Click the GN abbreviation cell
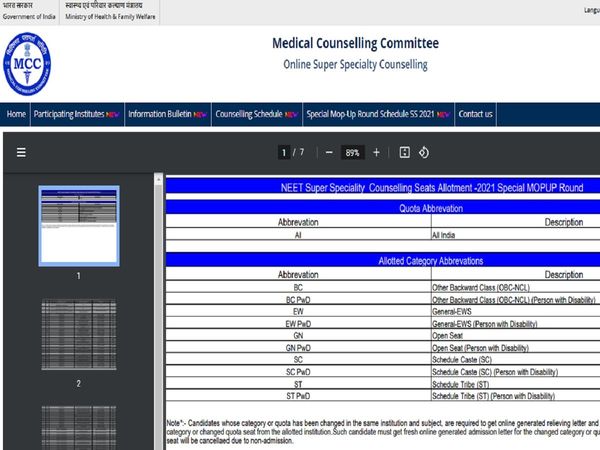Screen dimensions: 600x450 click(x=298, y=336)
